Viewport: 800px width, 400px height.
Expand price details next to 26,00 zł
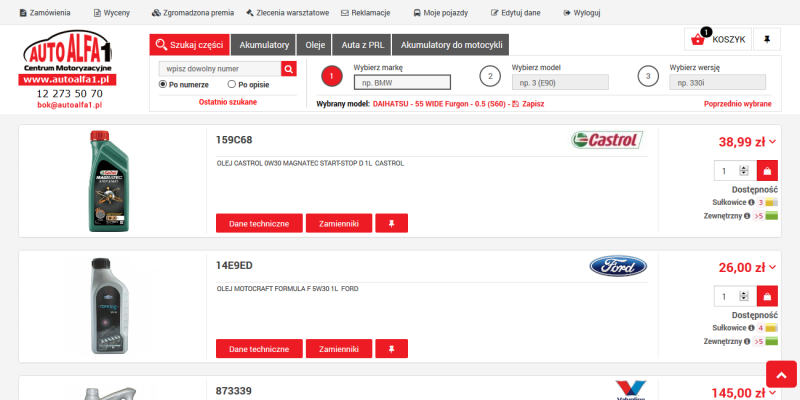tap(773, 268)
